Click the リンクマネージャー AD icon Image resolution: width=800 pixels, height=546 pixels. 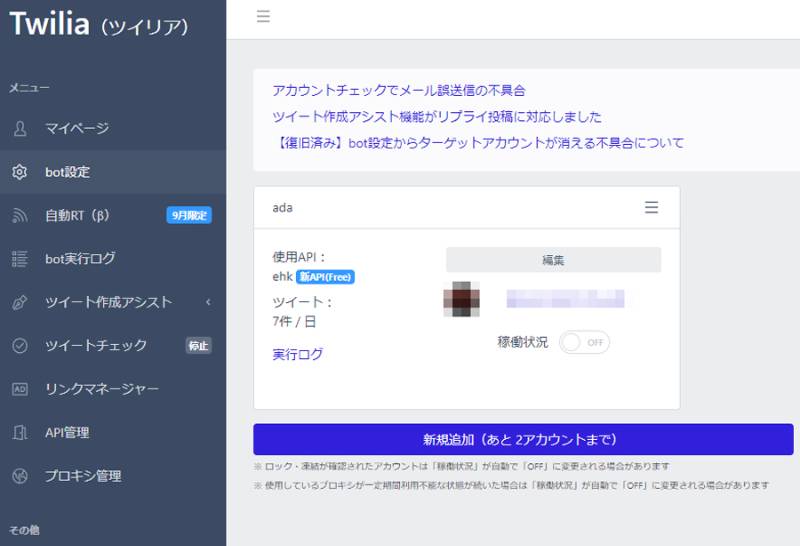tap(19, 389)
